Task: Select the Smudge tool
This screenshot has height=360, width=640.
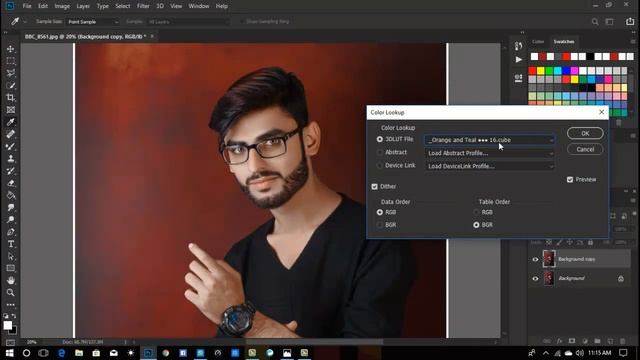Action: tap(11, 207)
